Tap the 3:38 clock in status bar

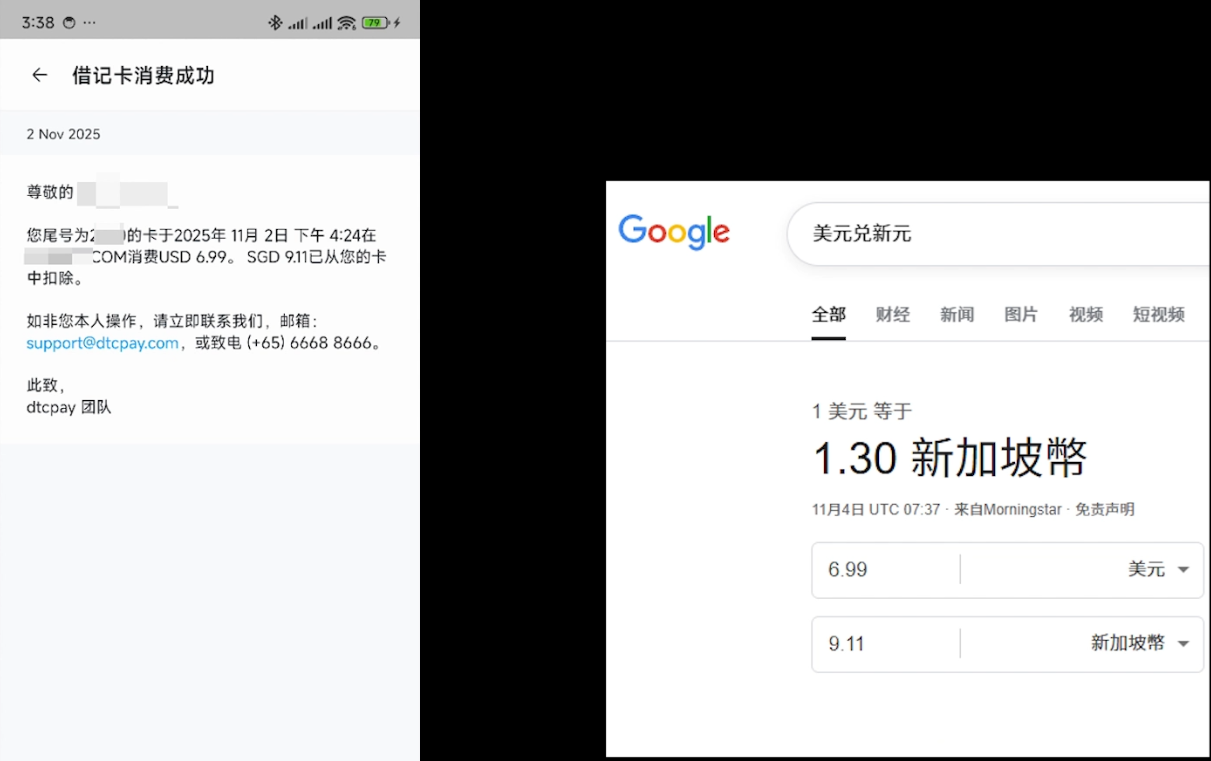[x=38, y=22]
